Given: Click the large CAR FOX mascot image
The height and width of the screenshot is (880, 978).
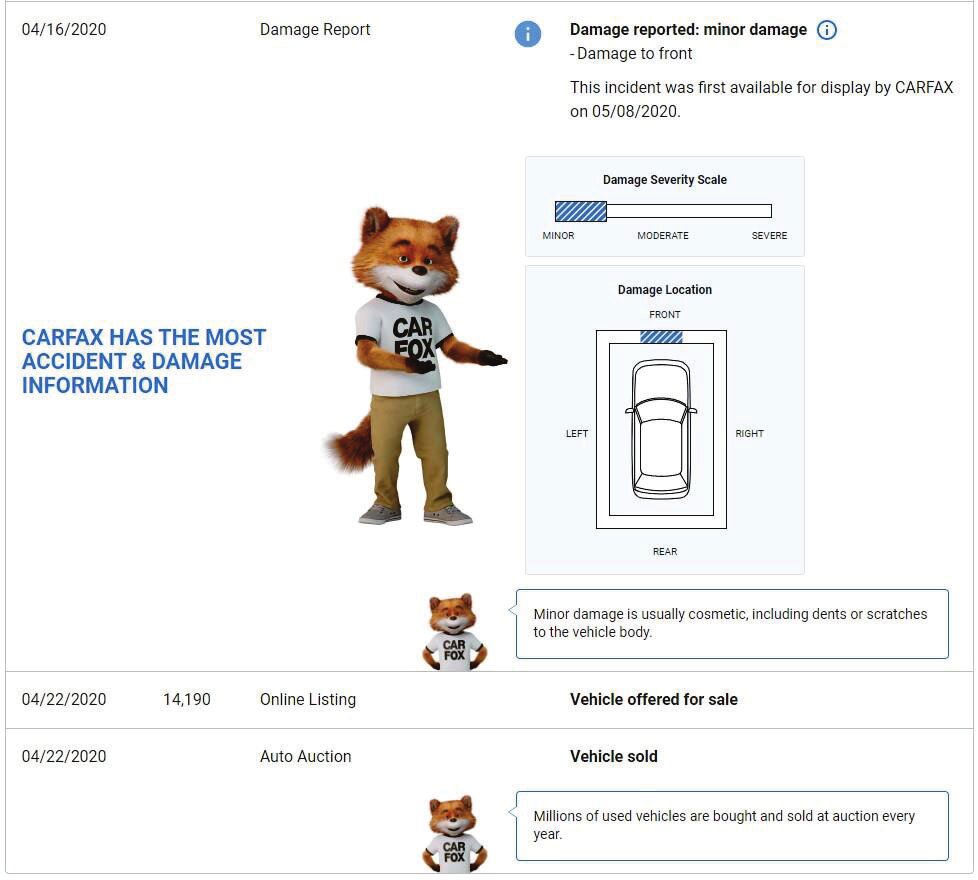Looking at the screenshot, I should click(x=415, y=366).
